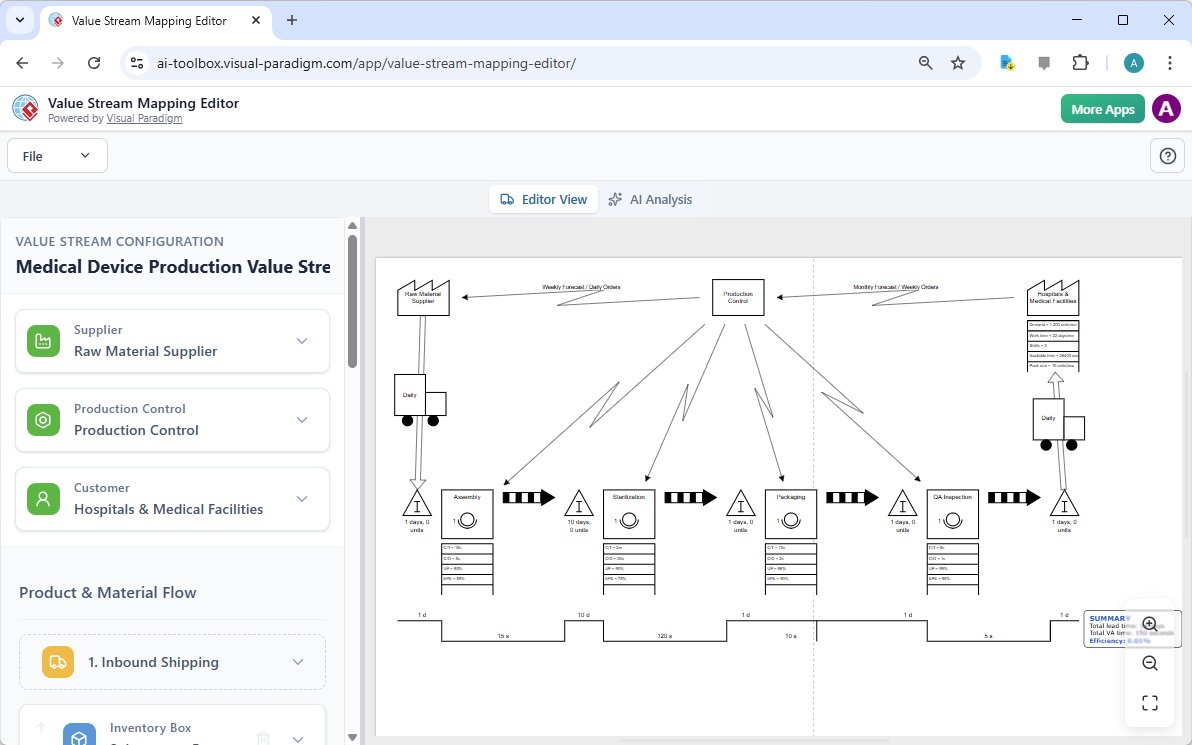This screenshot has height=745, width=1192.
Task: Expand the 1. Inbound Shipping section
Action: pyautogui.click(x=297, y=661)
